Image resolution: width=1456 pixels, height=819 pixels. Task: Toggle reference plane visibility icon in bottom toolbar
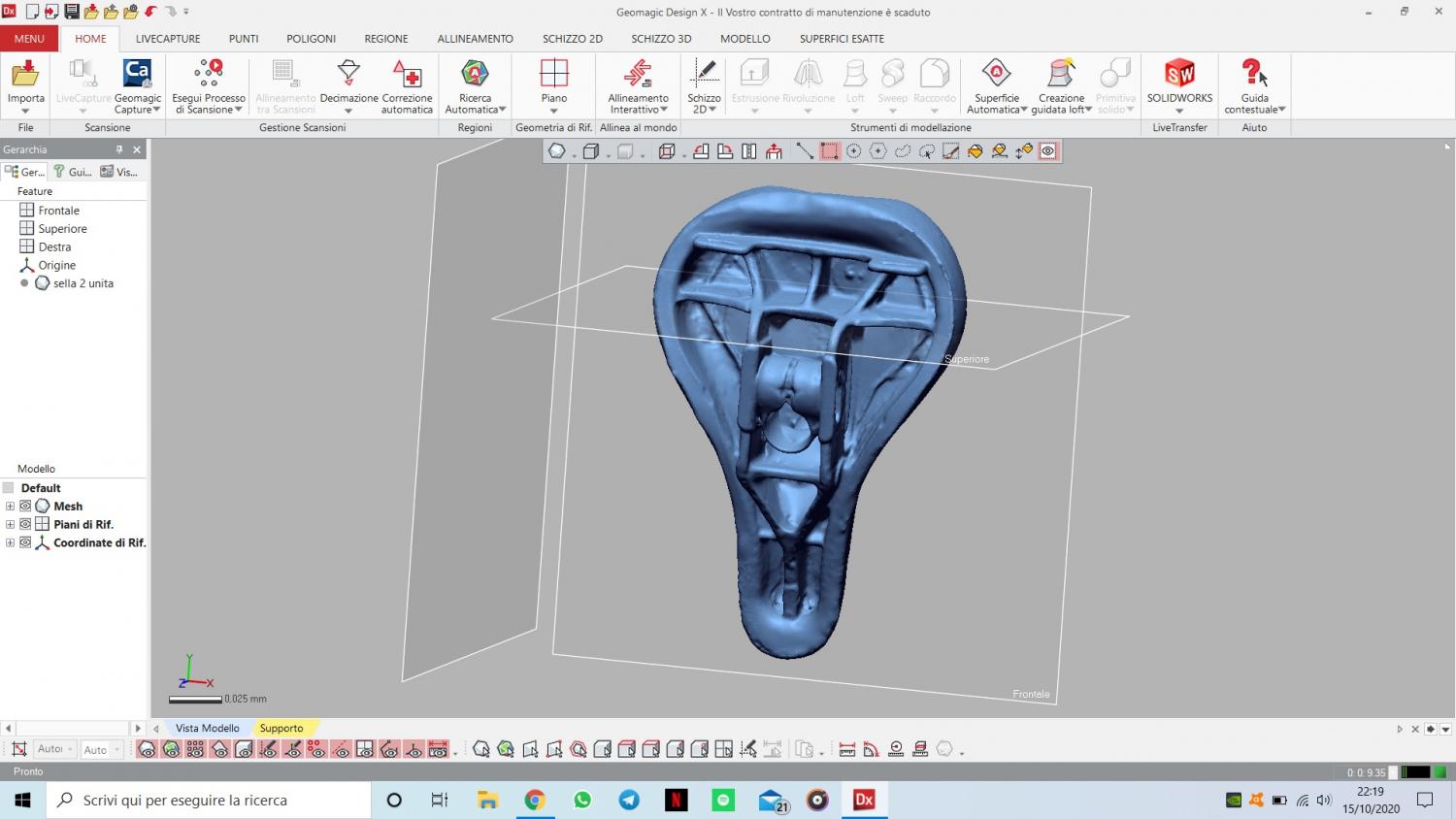point(365,749)
